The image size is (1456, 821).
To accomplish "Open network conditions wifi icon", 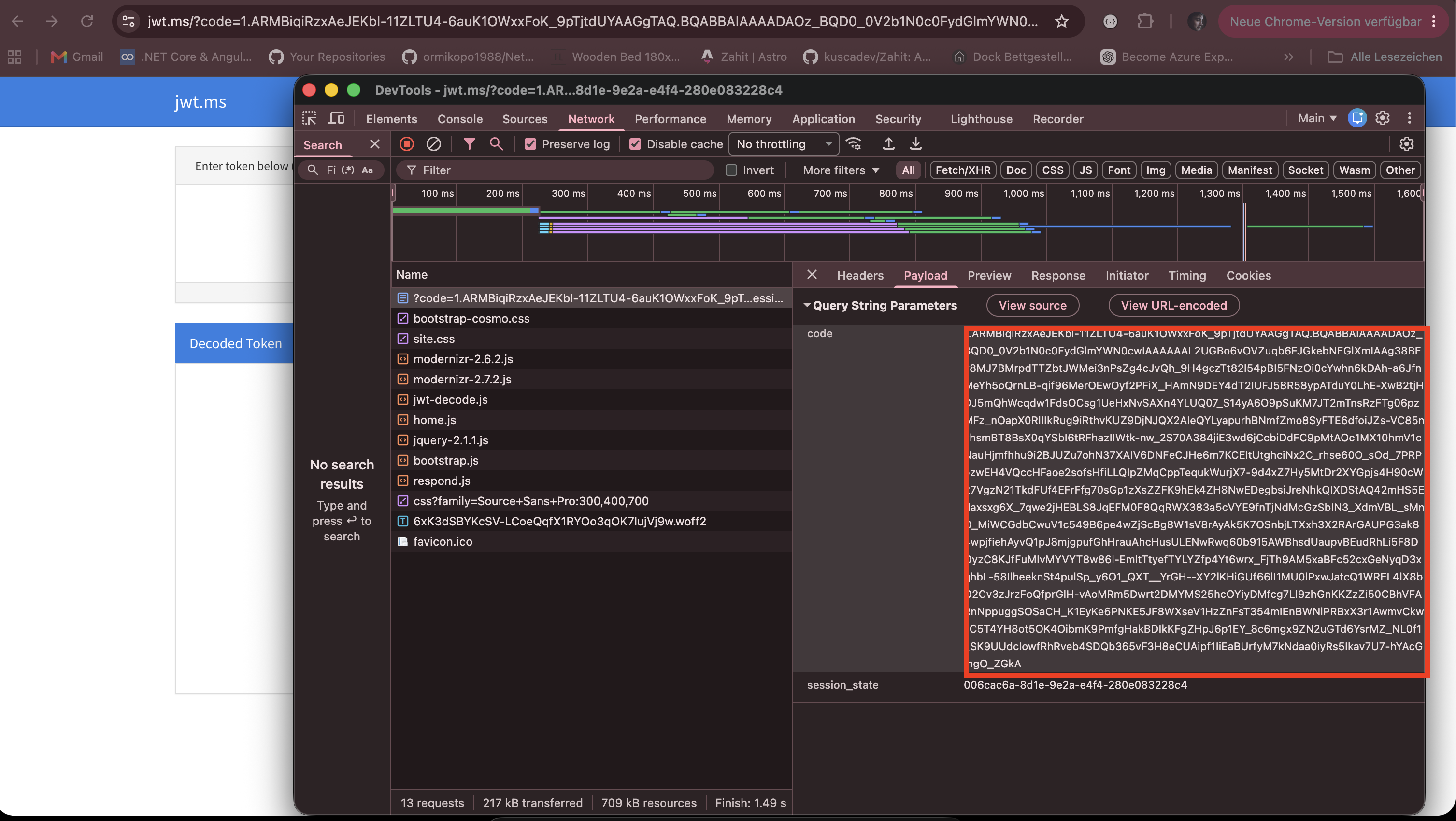I will click(854, 144).
